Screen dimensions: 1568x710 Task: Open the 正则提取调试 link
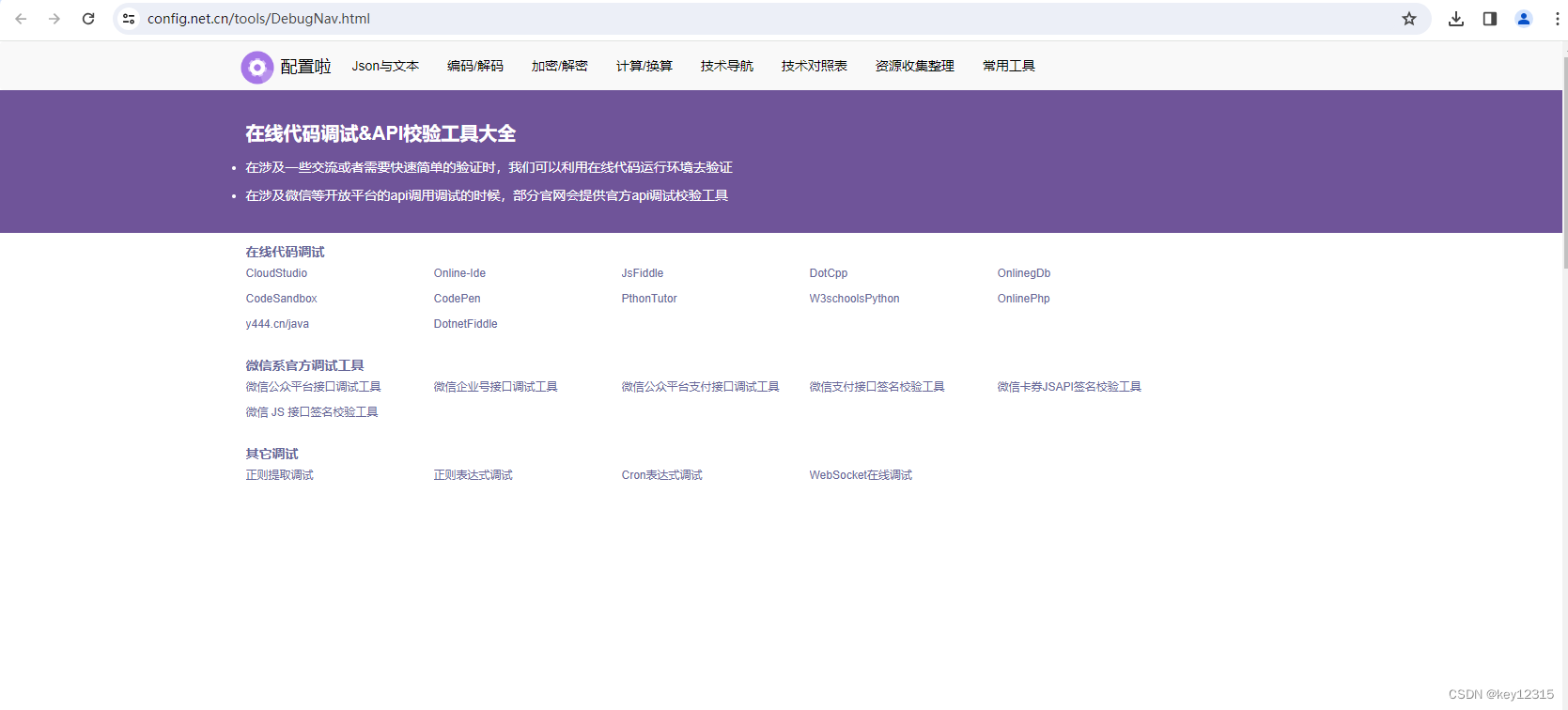[280, 475]
